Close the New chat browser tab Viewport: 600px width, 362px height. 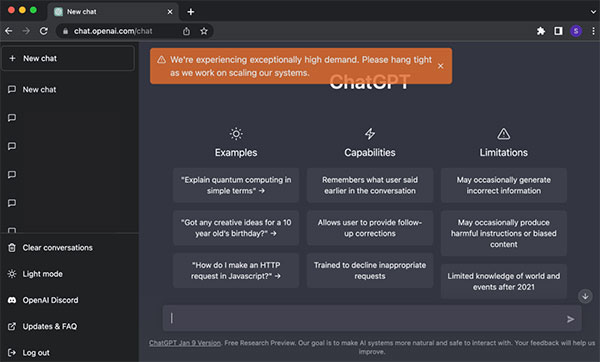click(x=170, y=12)
